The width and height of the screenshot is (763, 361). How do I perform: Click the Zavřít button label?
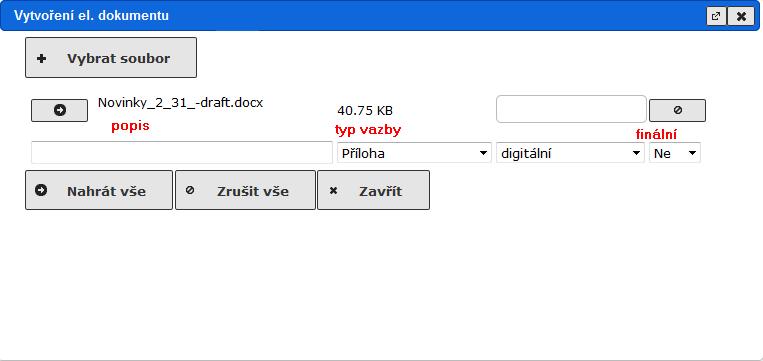tap(381, 191)
